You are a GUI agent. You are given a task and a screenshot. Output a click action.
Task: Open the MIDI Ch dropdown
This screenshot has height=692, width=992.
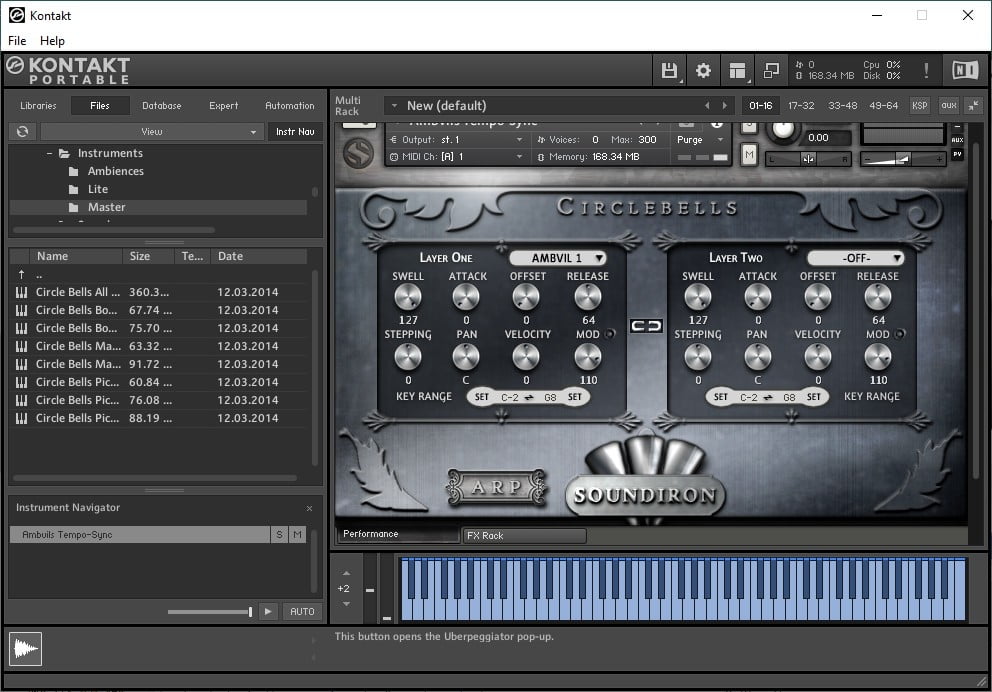pos(457,157)
